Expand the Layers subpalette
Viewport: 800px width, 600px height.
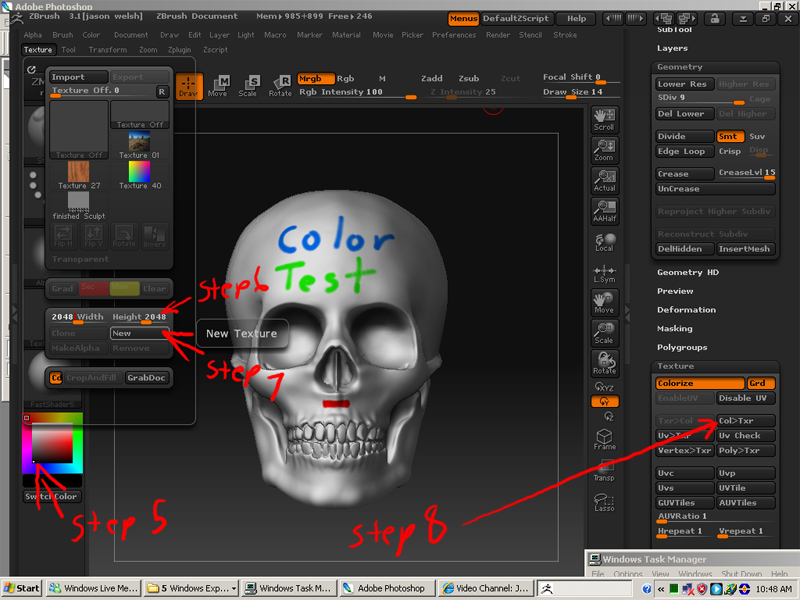[672, 48]
